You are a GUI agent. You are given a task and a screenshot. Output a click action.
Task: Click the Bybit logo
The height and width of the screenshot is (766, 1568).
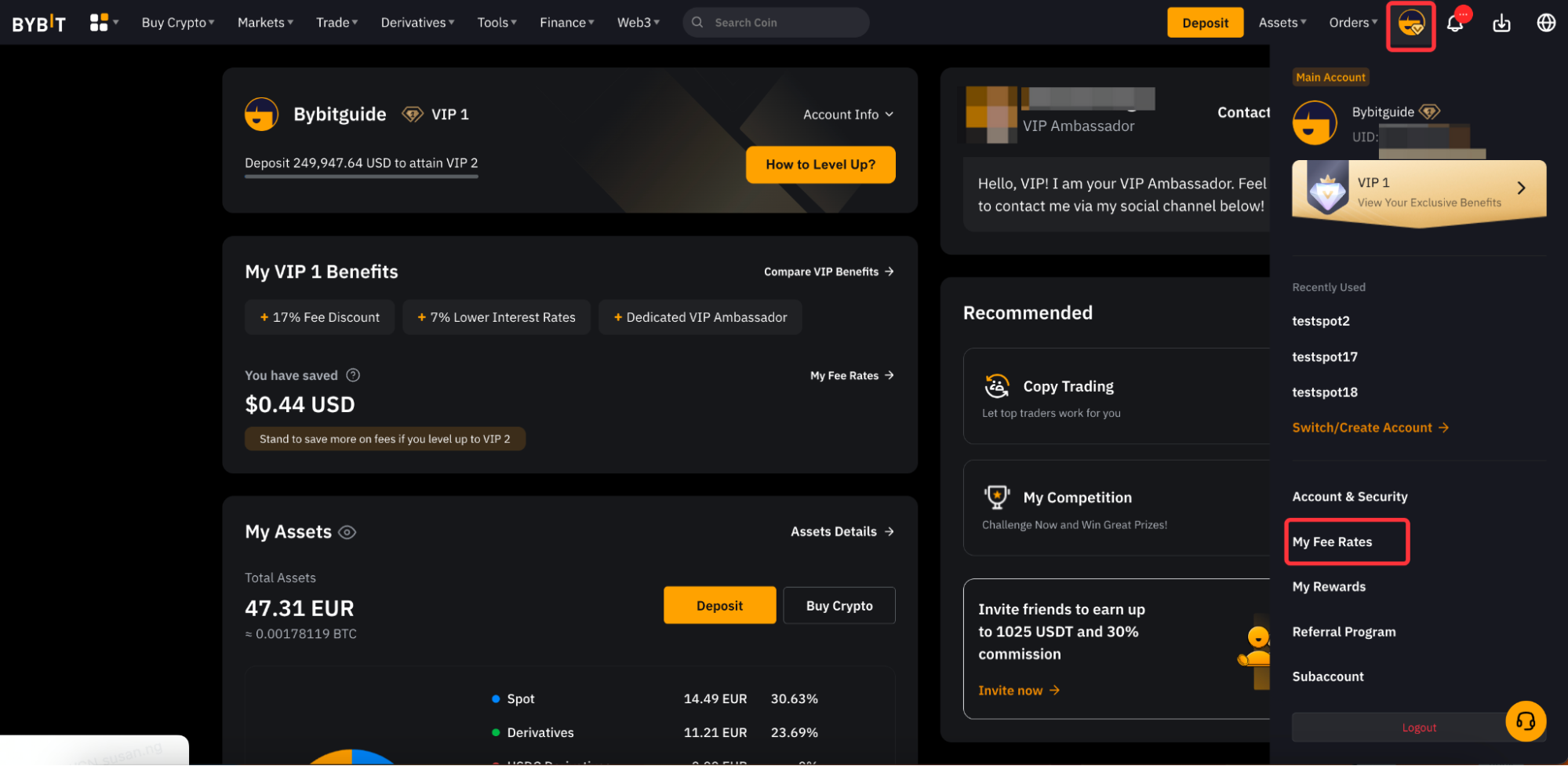pos(38,23)
